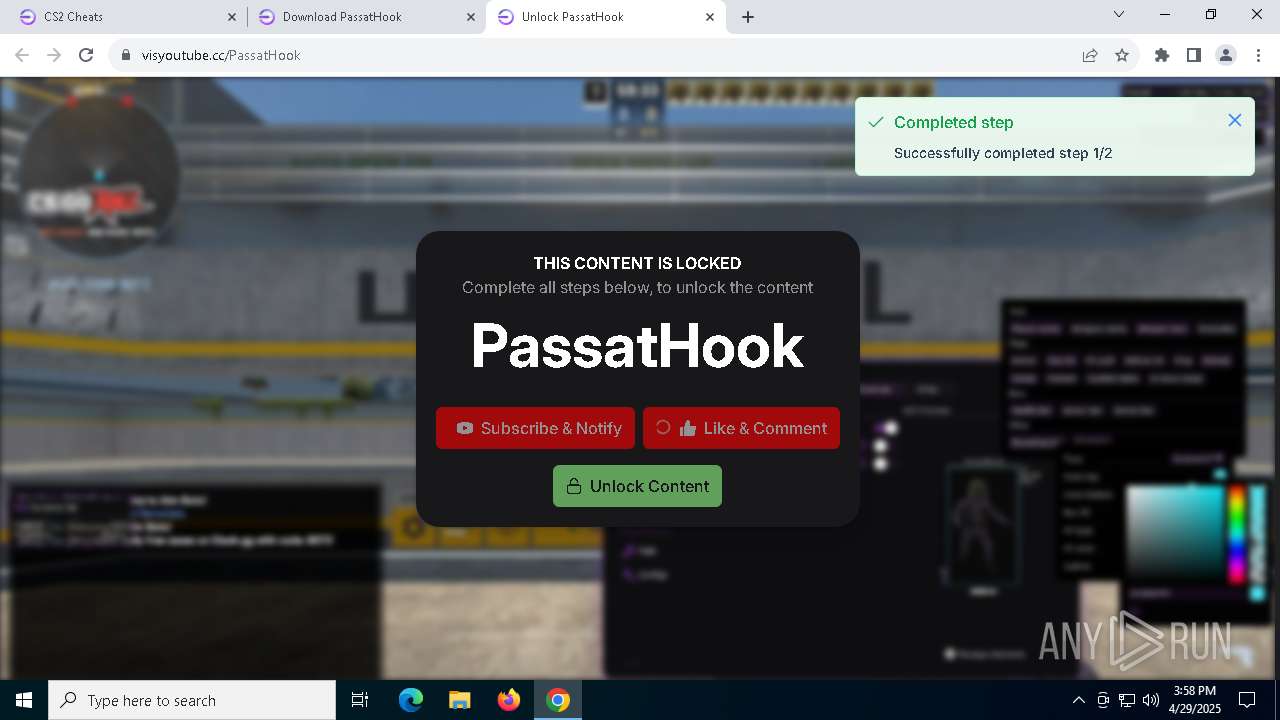Click the PassatHook title text
The width and height of the screenshot is (1280, 720).
pyautogui.click(x=637, y=346)
